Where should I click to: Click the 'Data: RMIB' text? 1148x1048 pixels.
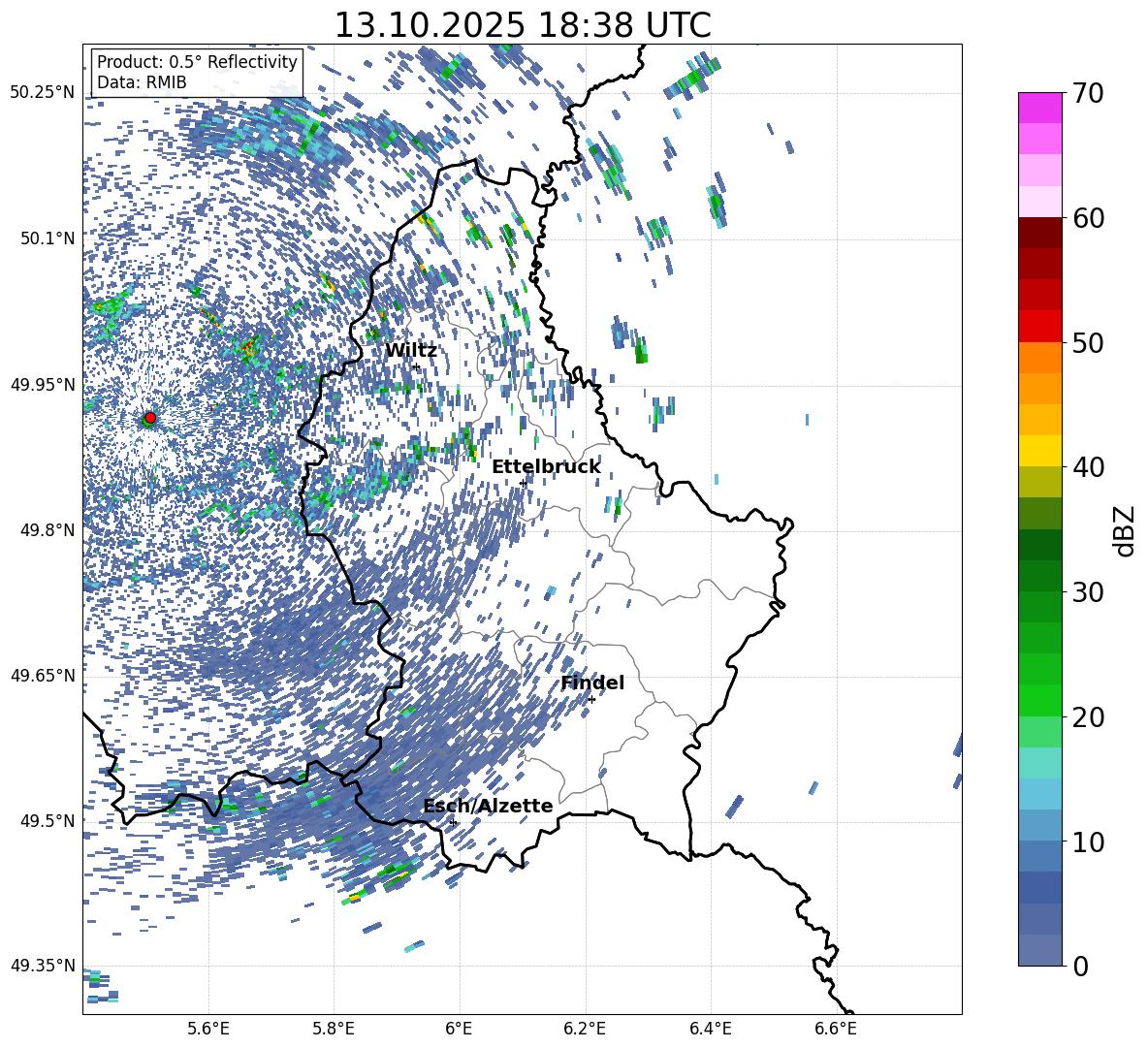point(142,82)
